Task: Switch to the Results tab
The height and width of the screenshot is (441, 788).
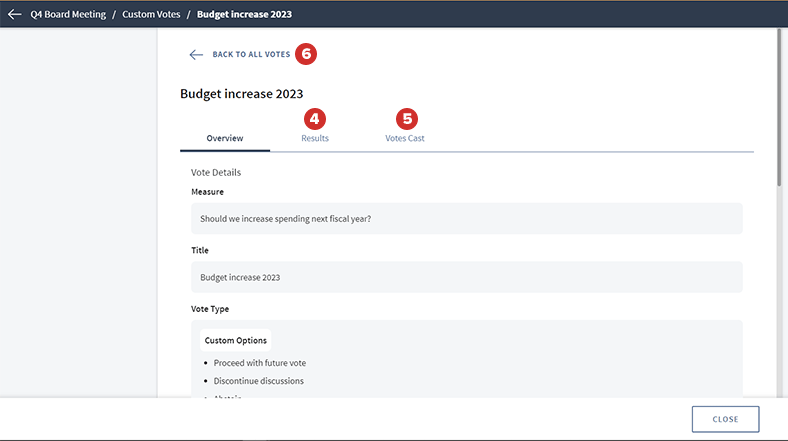Action: click(x=315, y=138)
